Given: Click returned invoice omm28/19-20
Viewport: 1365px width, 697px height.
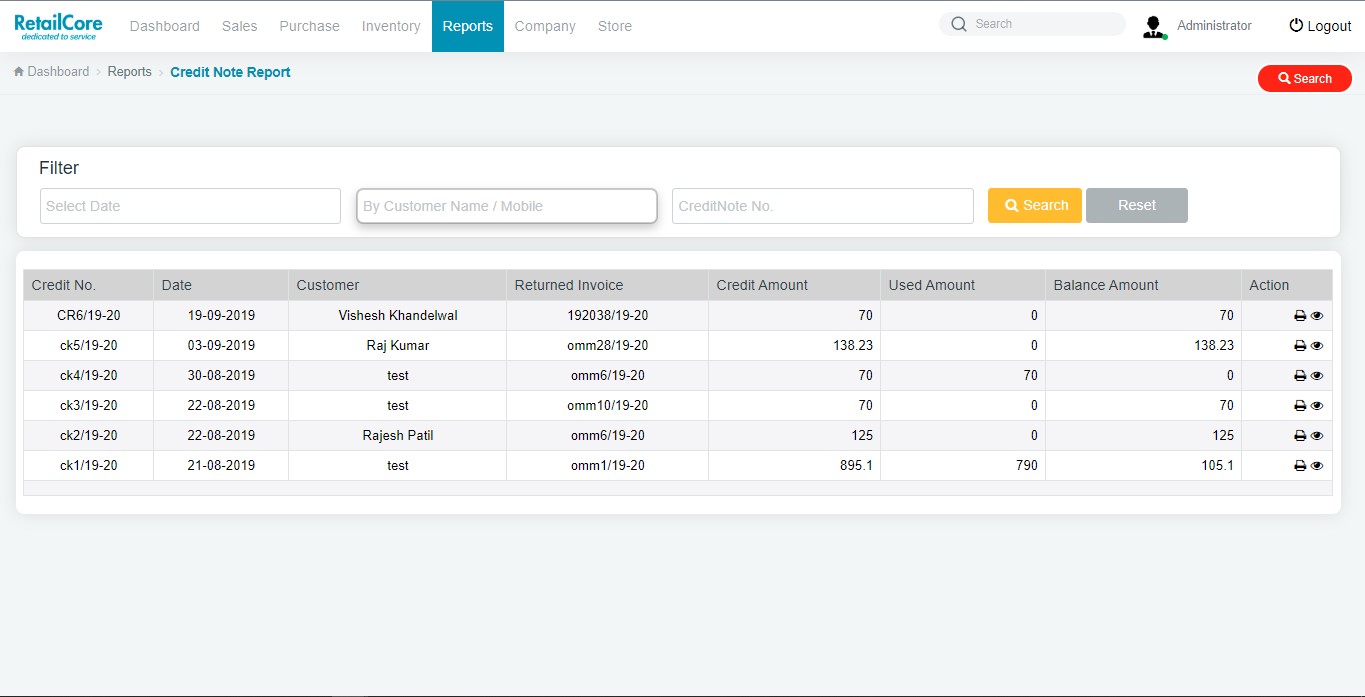Looking at the screenshot, I should [608, 346].
